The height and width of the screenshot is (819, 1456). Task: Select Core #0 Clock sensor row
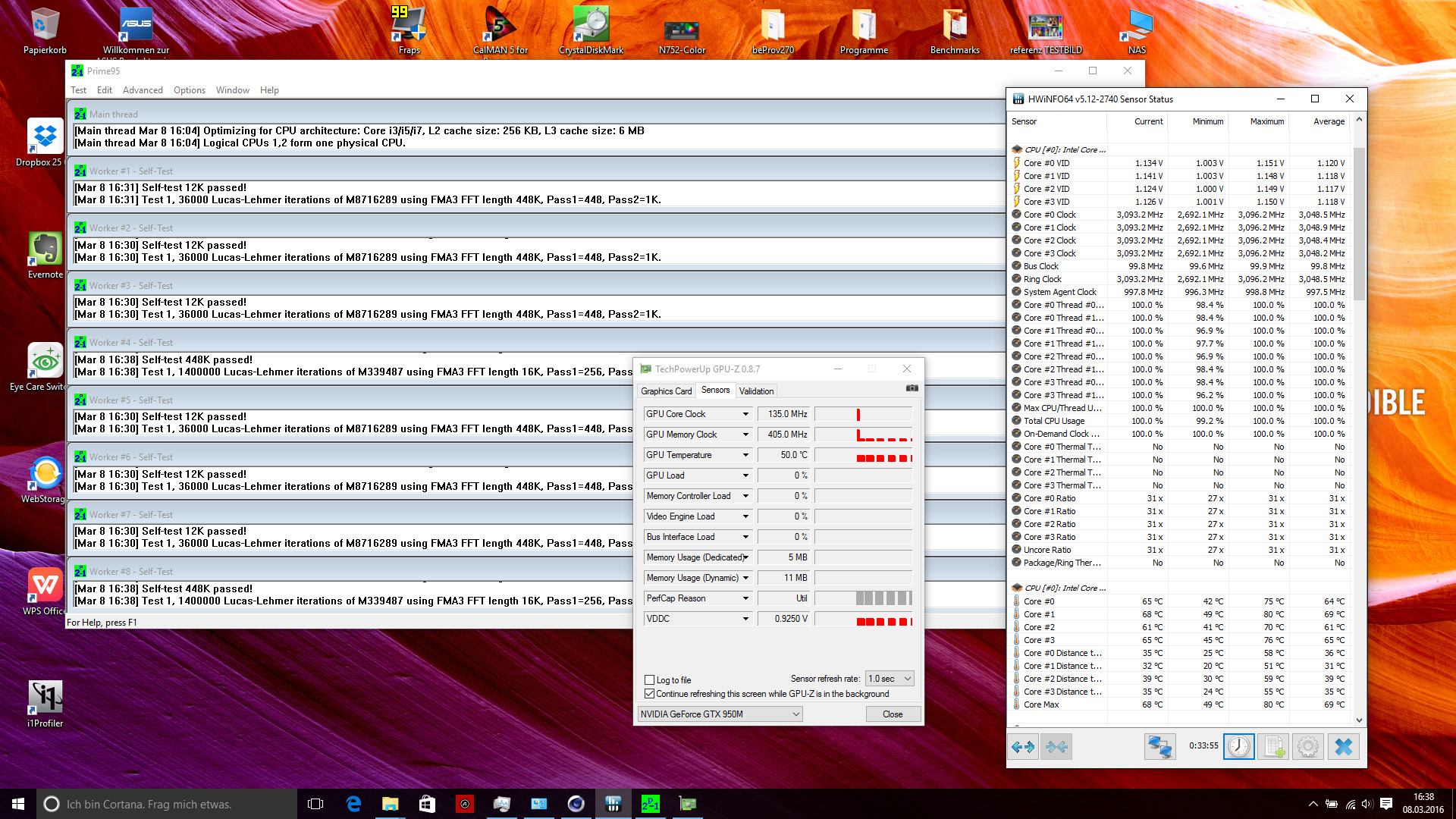1179,215
